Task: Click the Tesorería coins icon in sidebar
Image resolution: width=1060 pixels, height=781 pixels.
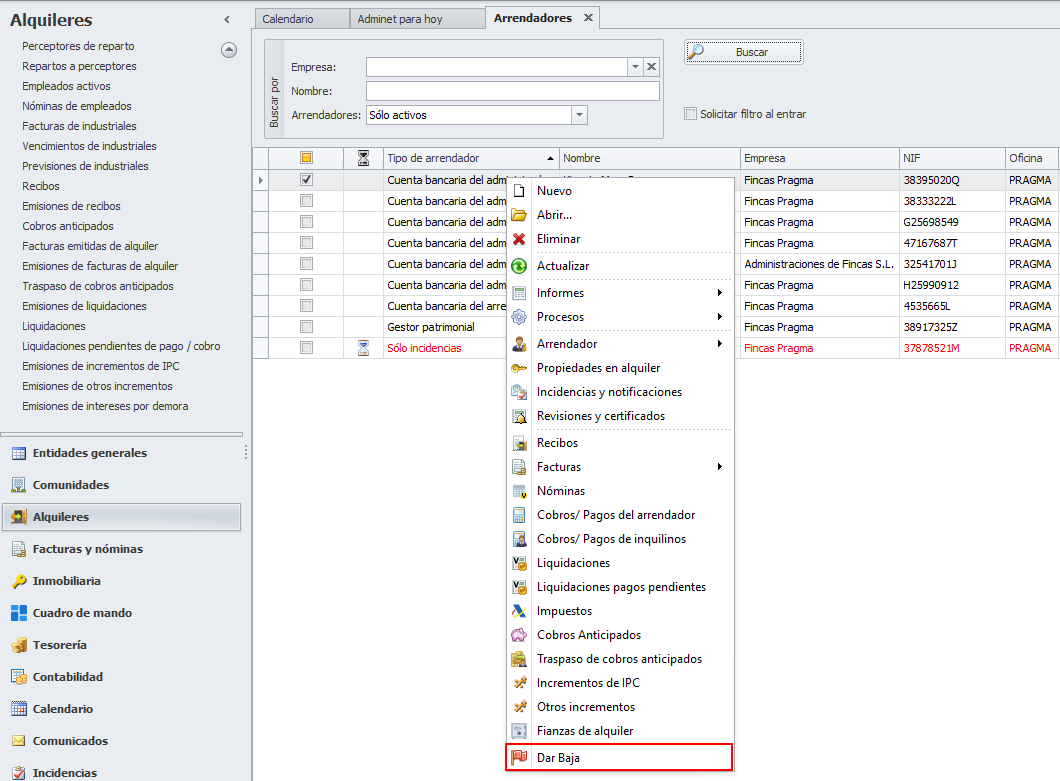Action: [x=19, y=645]
